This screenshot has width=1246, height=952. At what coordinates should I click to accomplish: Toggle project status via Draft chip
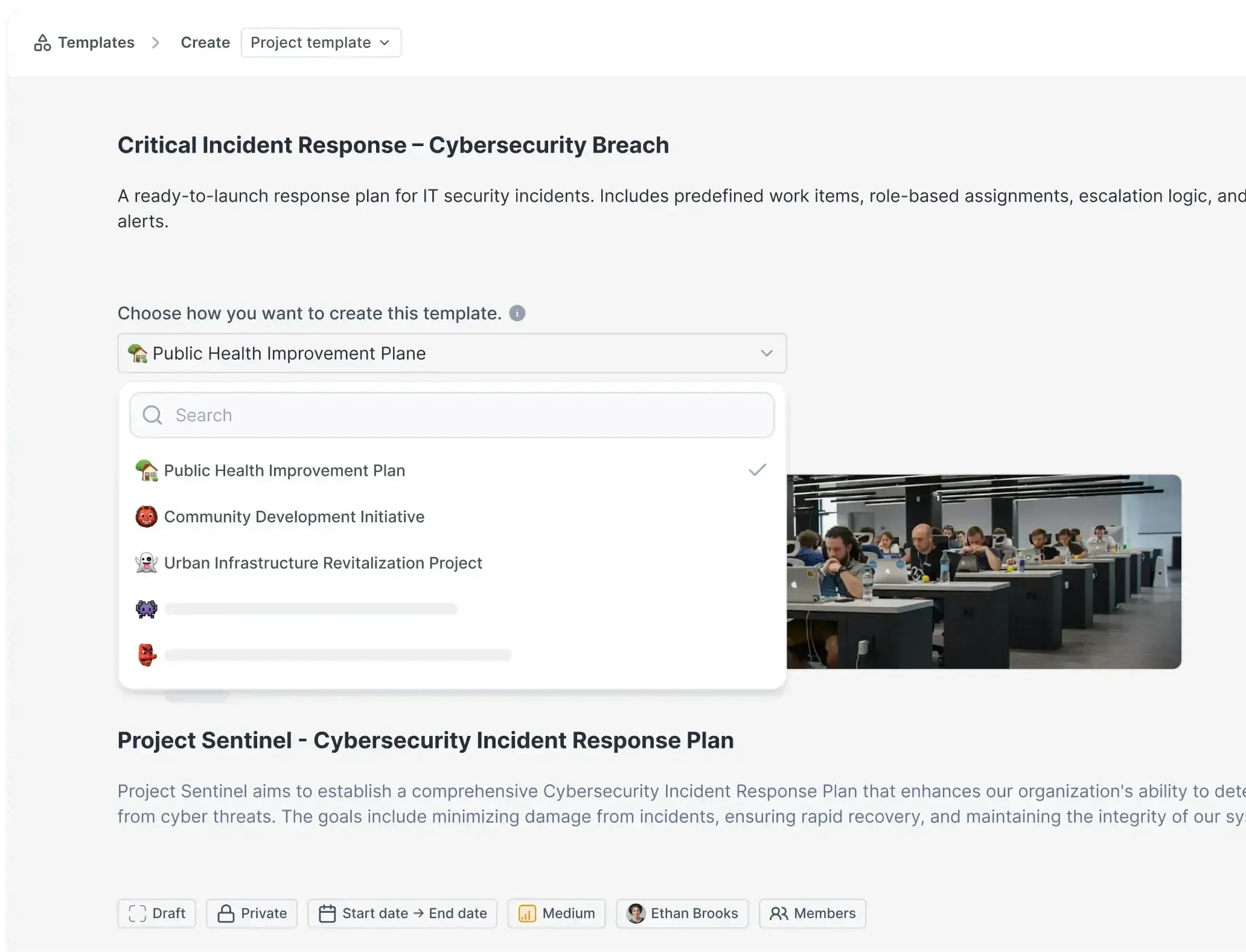click(x=156, y=913)
